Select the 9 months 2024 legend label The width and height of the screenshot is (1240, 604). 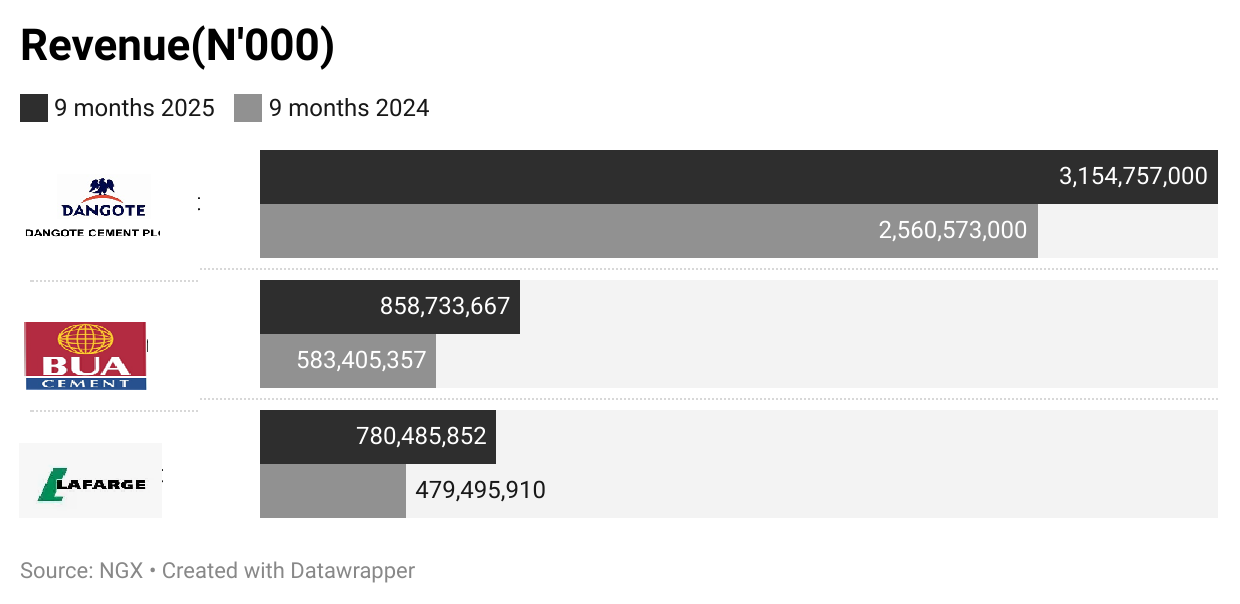tap(349, 108)
